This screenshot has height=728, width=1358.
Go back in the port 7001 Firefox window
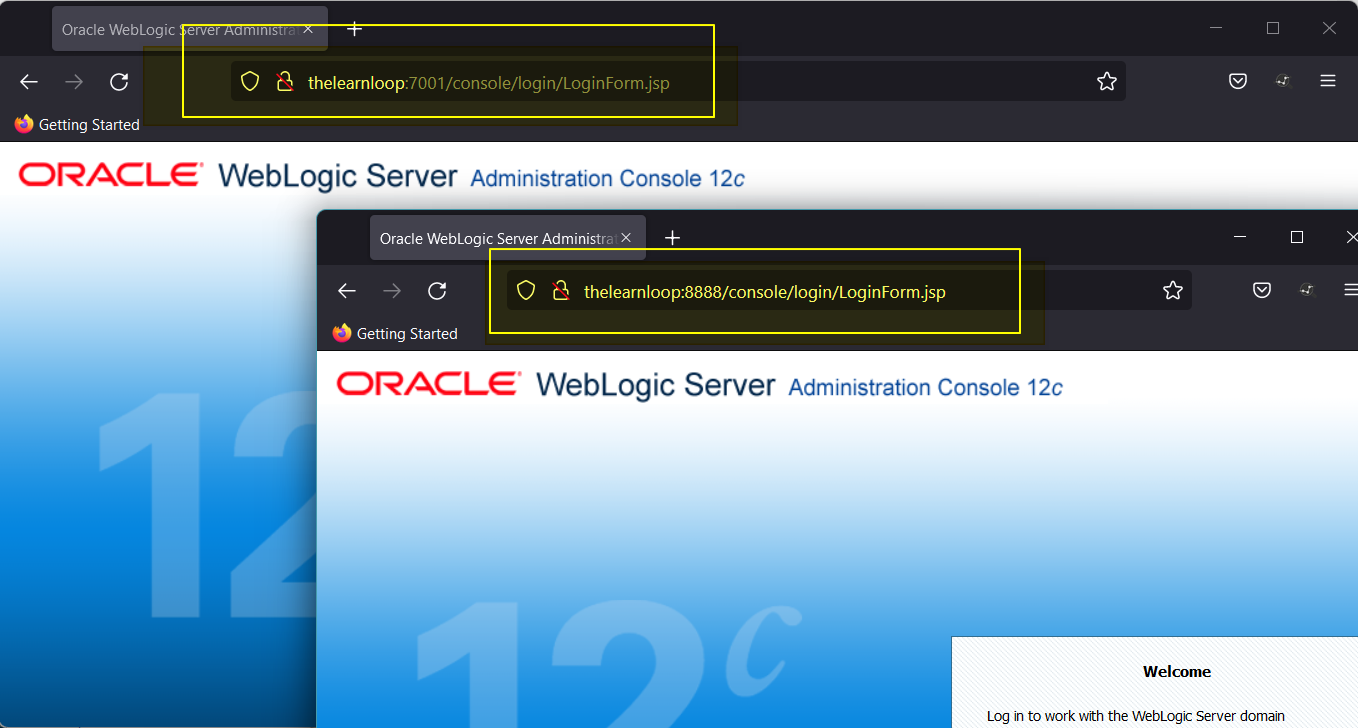(29, 82)
